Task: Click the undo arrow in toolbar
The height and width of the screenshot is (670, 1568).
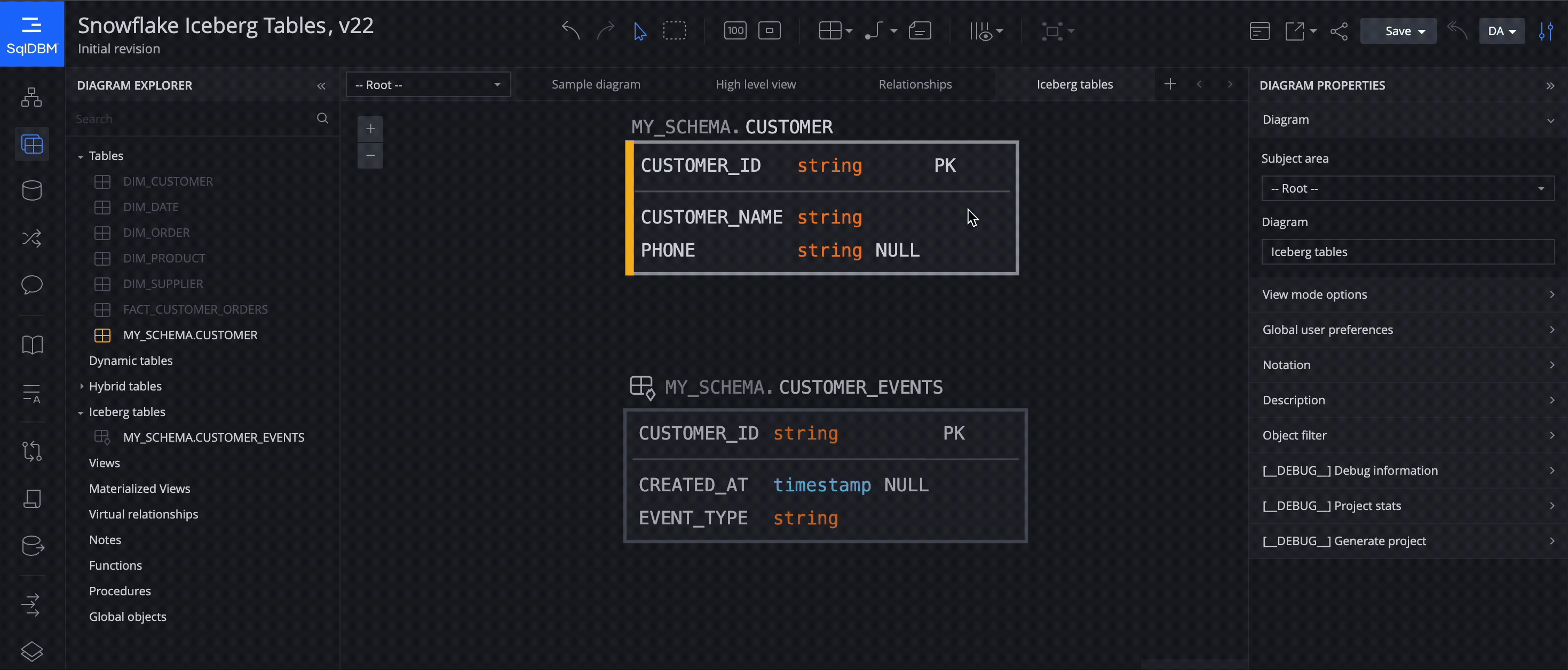Action: [x=571, y=30]
